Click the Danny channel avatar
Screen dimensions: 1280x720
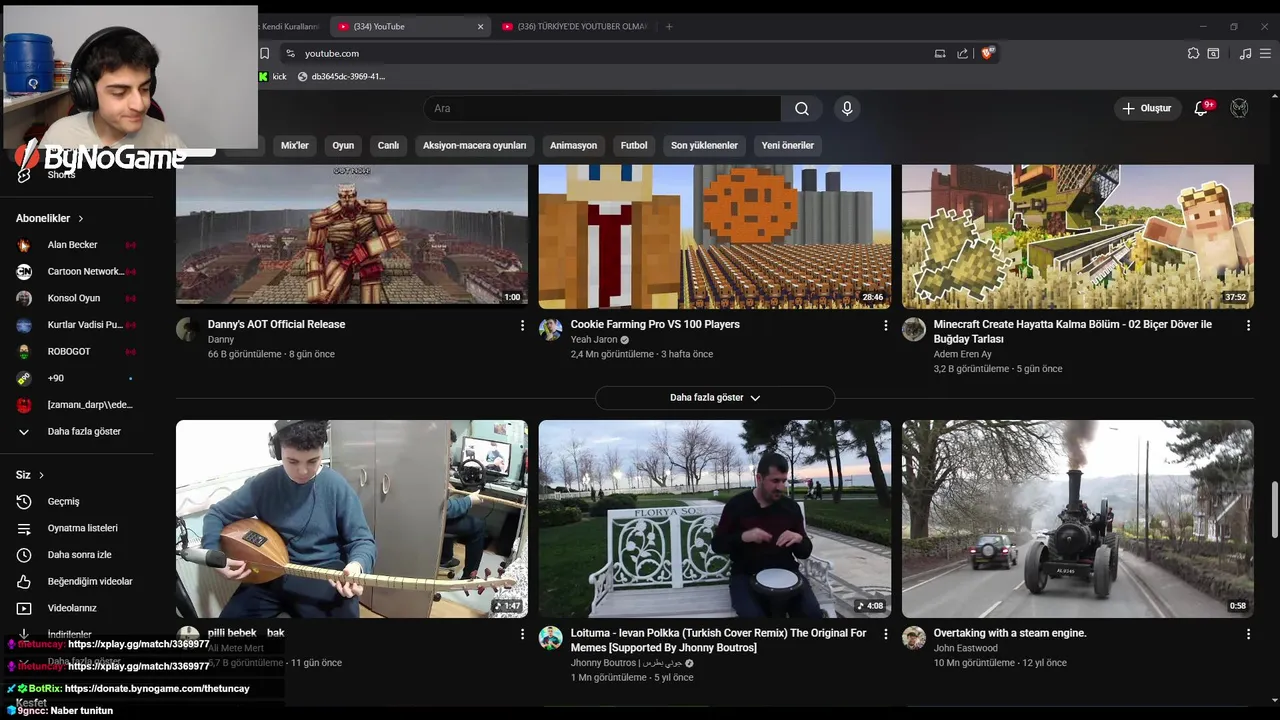click(x=188, y=330)
